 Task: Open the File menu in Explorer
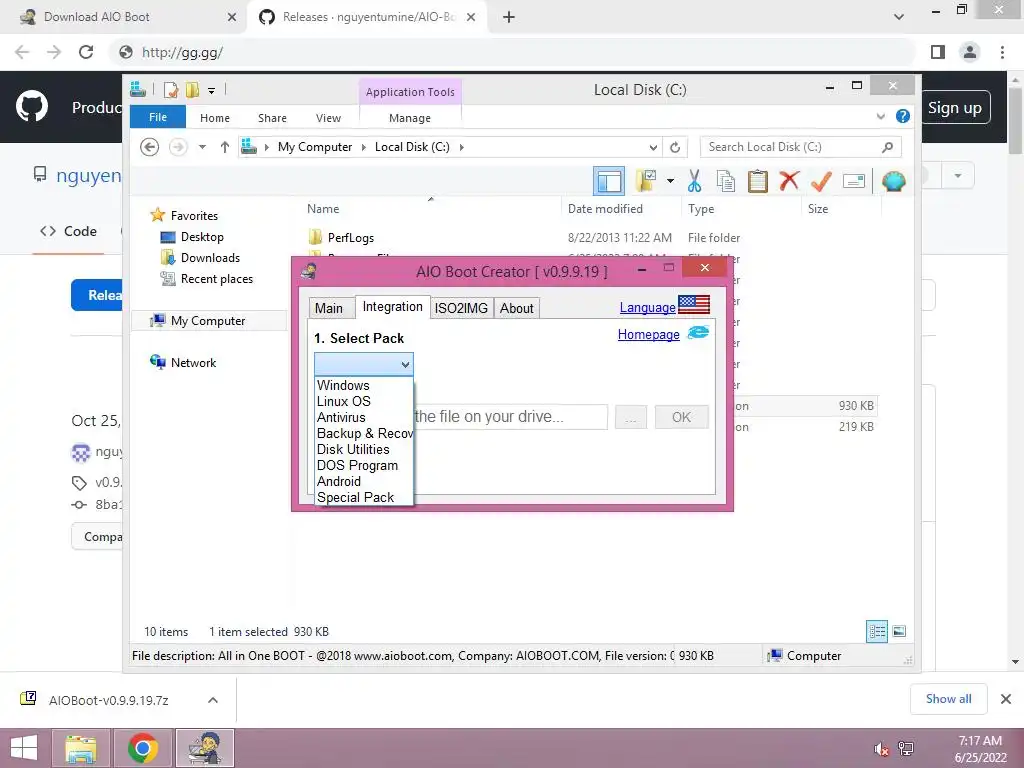158,117
